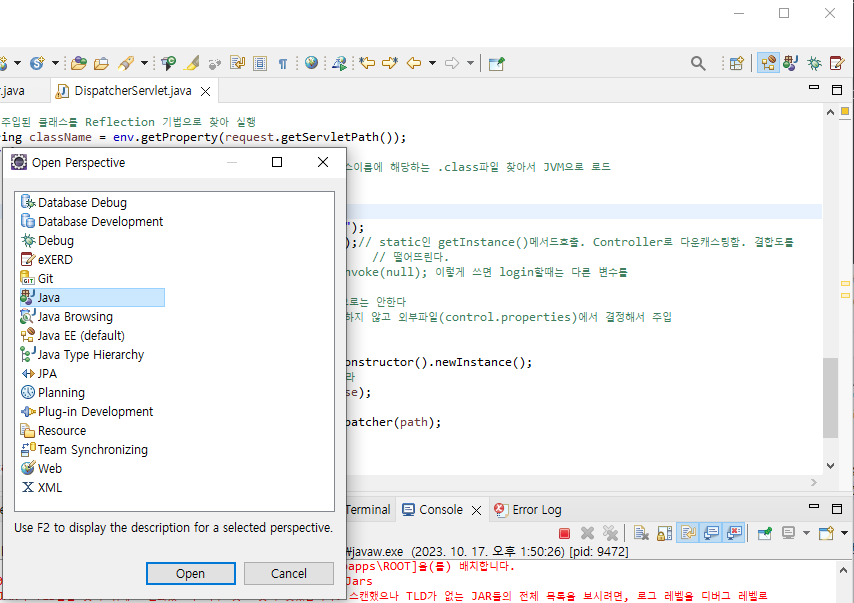Toggle Scroll Lock in Console
854x603 pixels.
[x=664, y=533]
